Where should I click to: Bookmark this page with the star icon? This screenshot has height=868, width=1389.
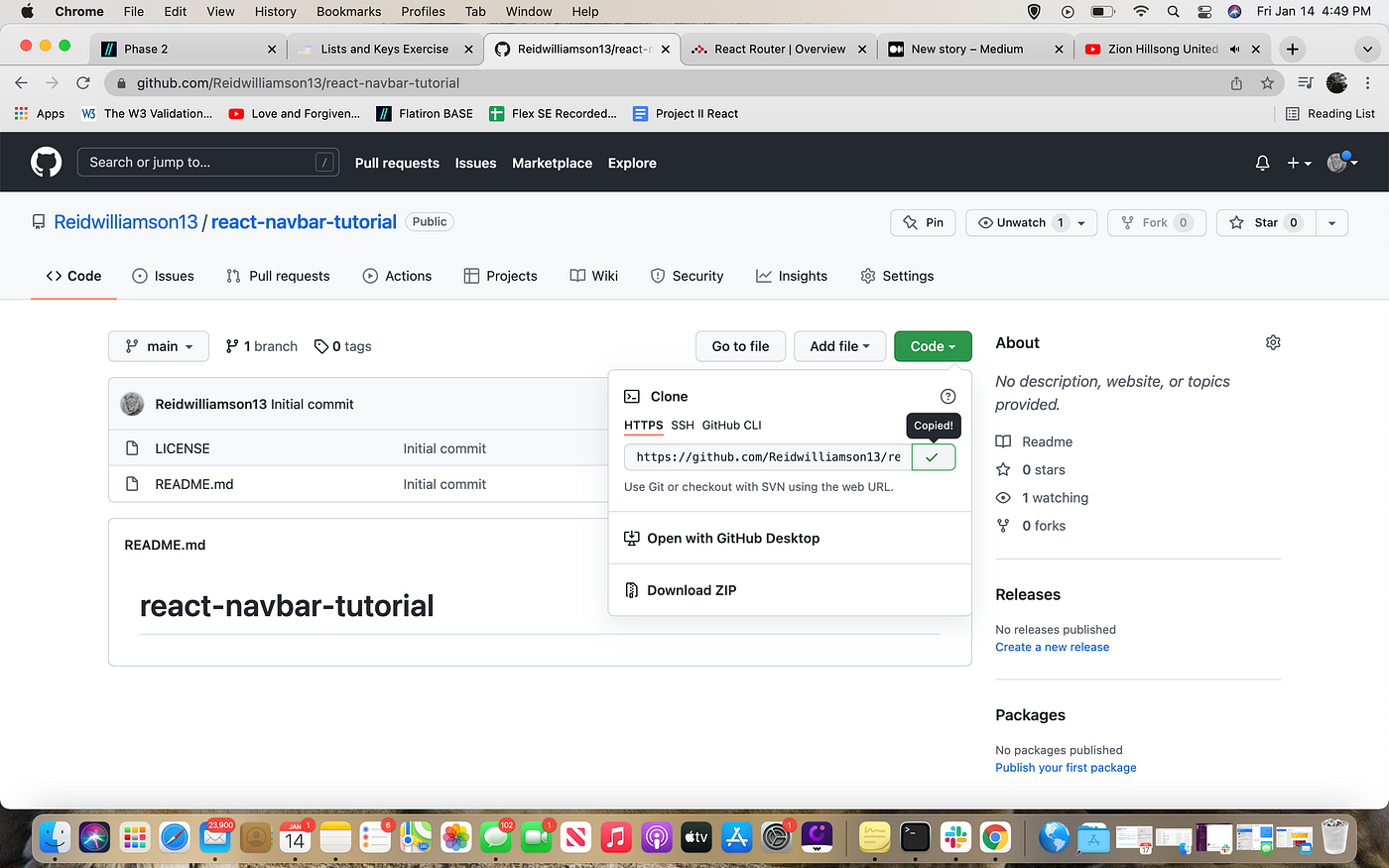tap(1267, 83)
